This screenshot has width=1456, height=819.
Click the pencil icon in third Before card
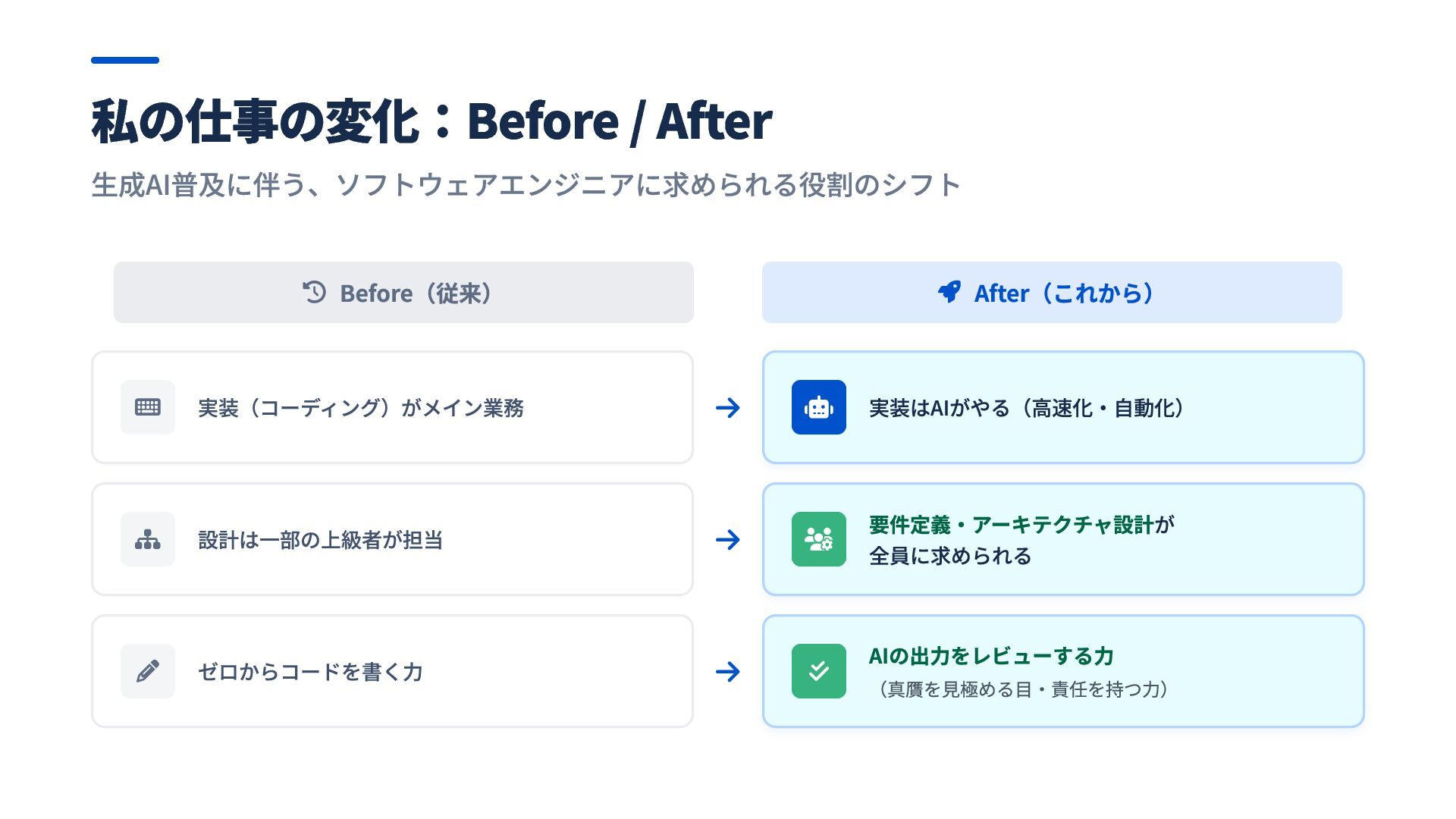(x=148, y=671)
